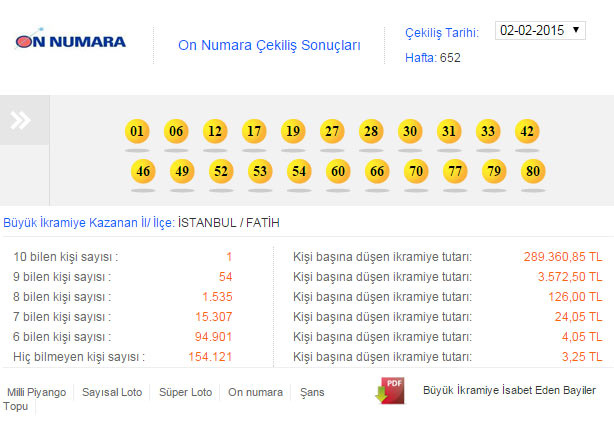Screen dimensions: 614x425
Task: Click the winner count 1.535
Action: 217,297
